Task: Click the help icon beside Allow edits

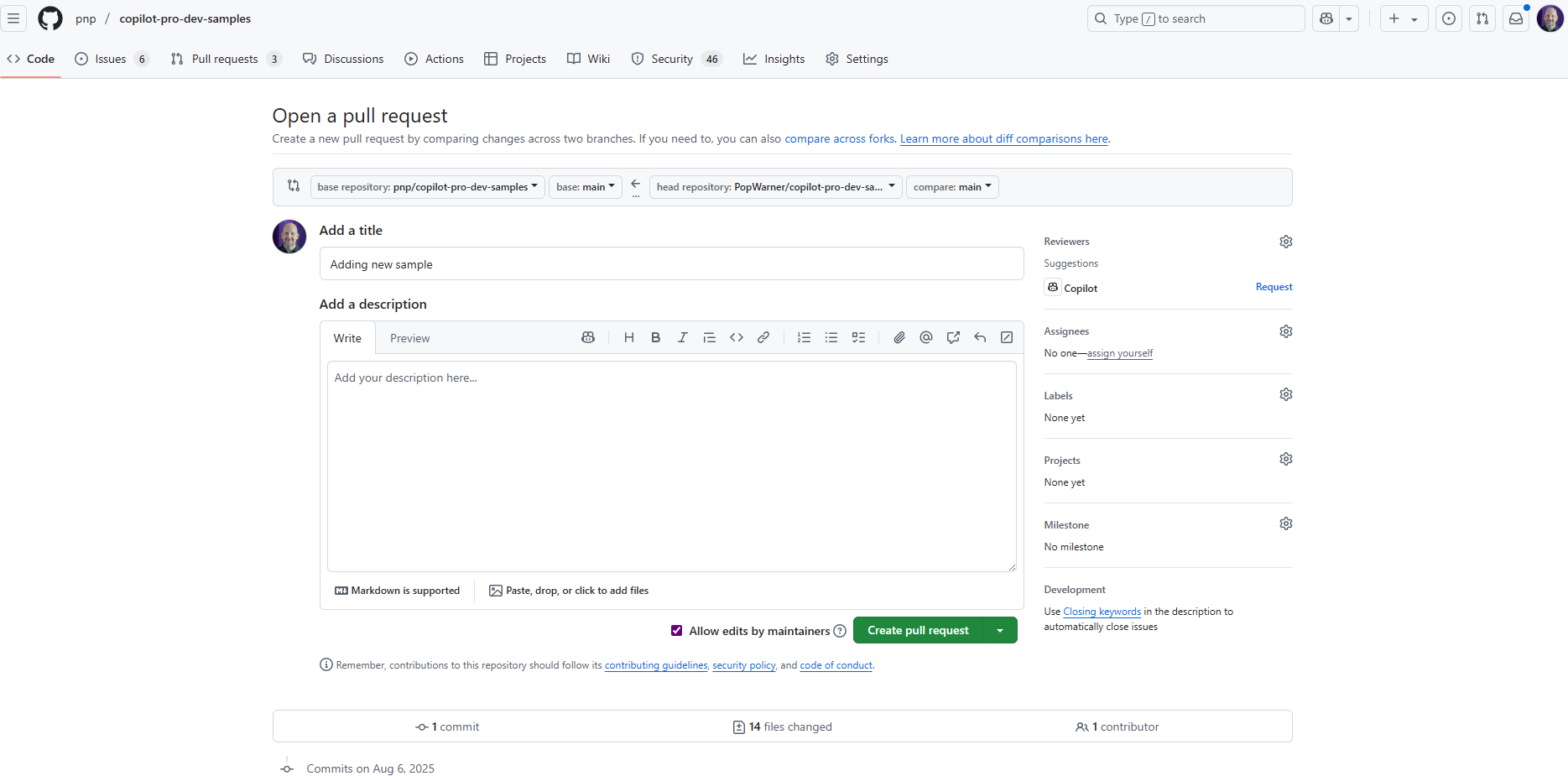Action: coord(840,631)
